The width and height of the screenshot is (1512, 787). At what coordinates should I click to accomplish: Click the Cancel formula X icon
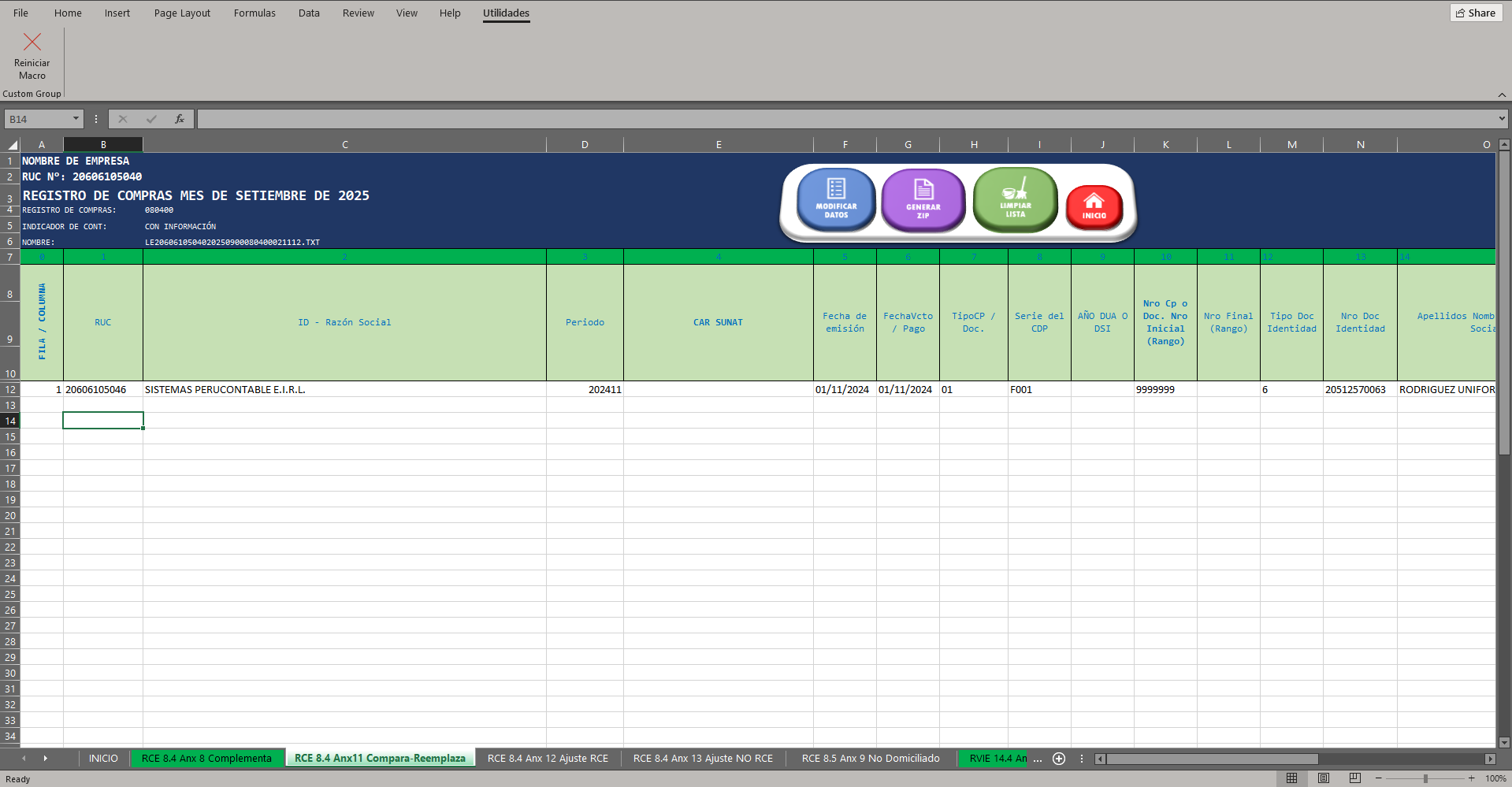pyautogui.click(x=123, y=119)
